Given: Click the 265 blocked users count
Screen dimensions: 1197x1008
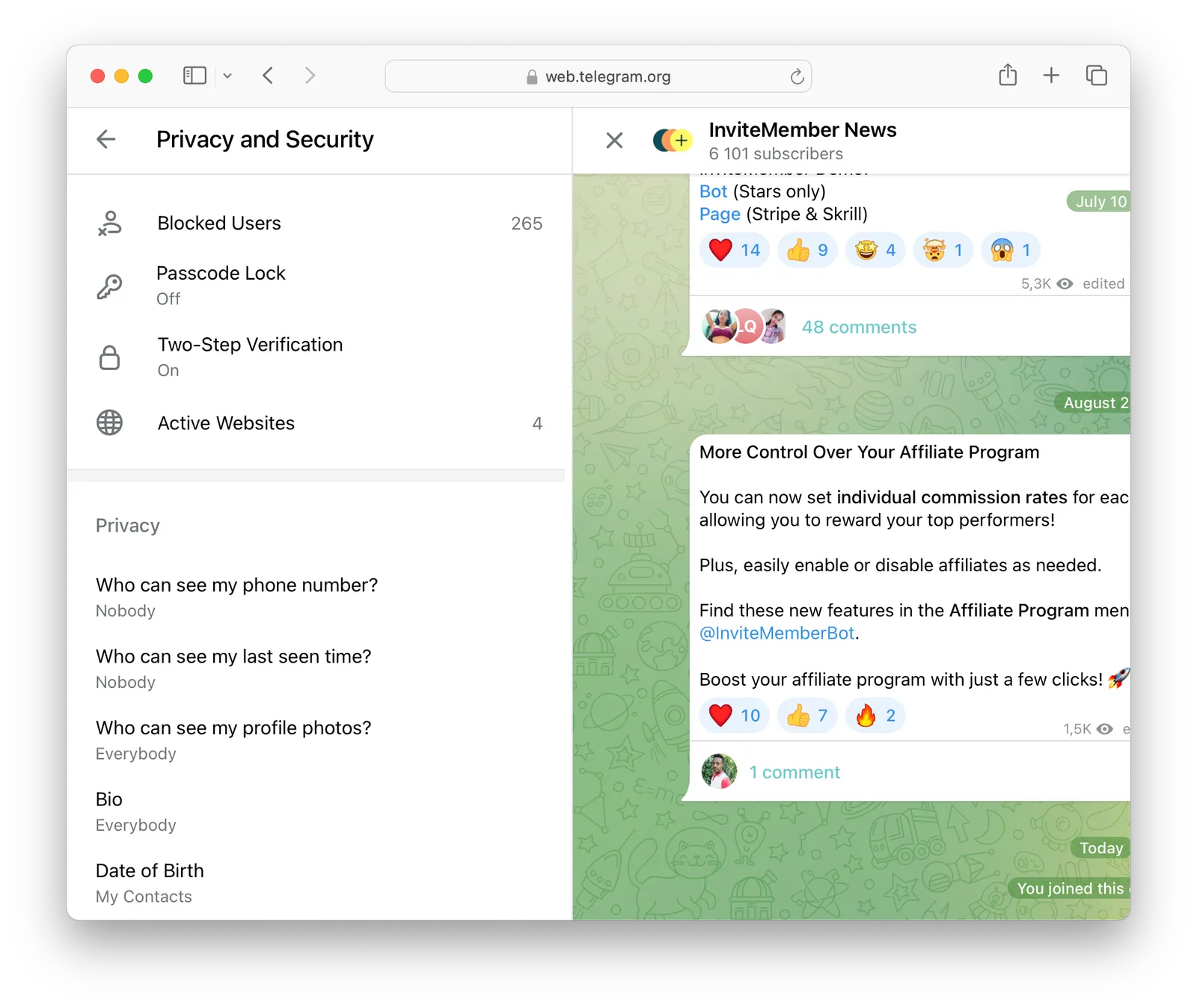Looking at the screenshot, I should 527,224.
